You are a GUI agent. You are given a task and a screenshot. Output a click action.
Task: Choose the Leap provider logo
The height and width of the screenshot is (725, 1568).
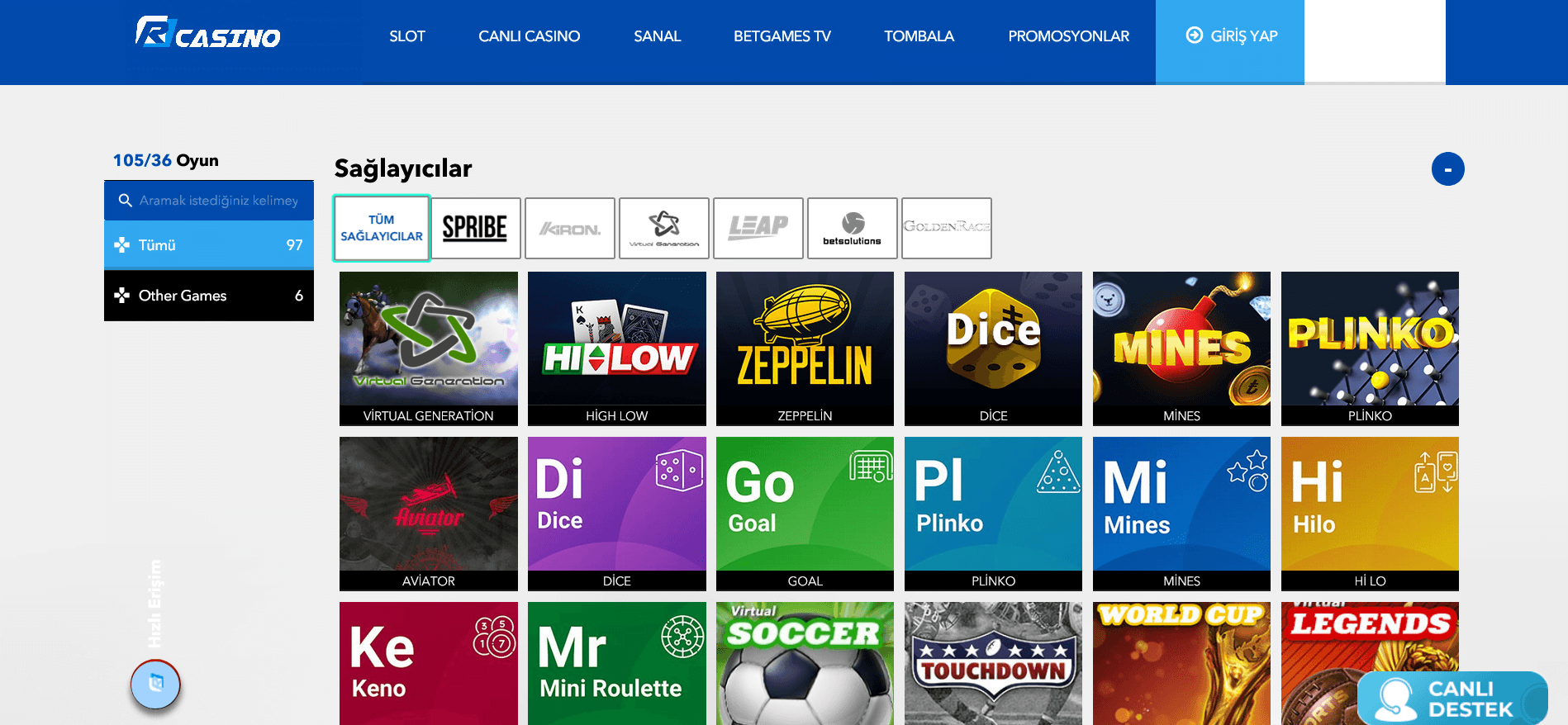coord(758,228)
